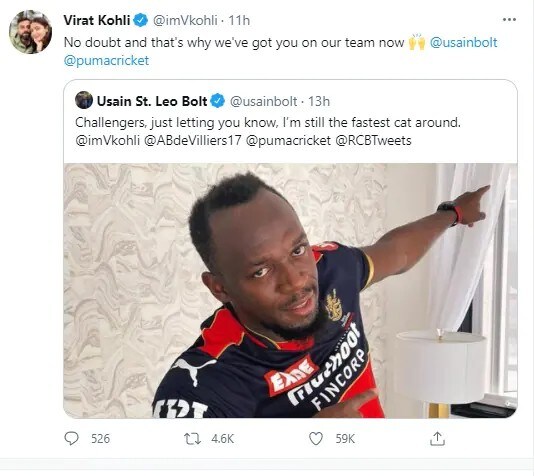
Task: Click the 4.6K retweets count
Action: 222,439
